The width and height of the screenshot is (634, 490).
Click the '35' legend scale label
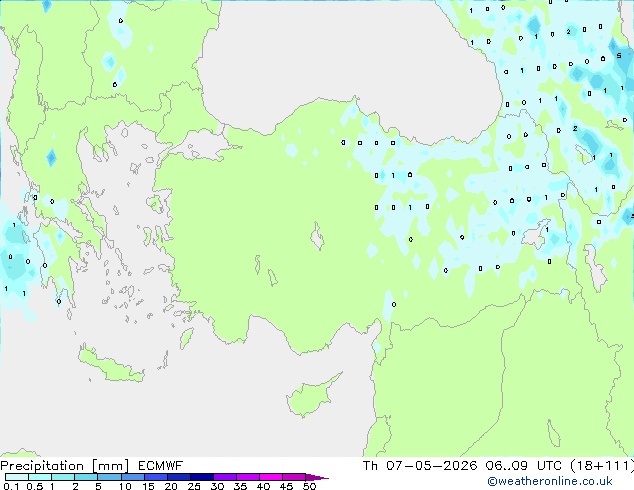[x=240, y=486]
